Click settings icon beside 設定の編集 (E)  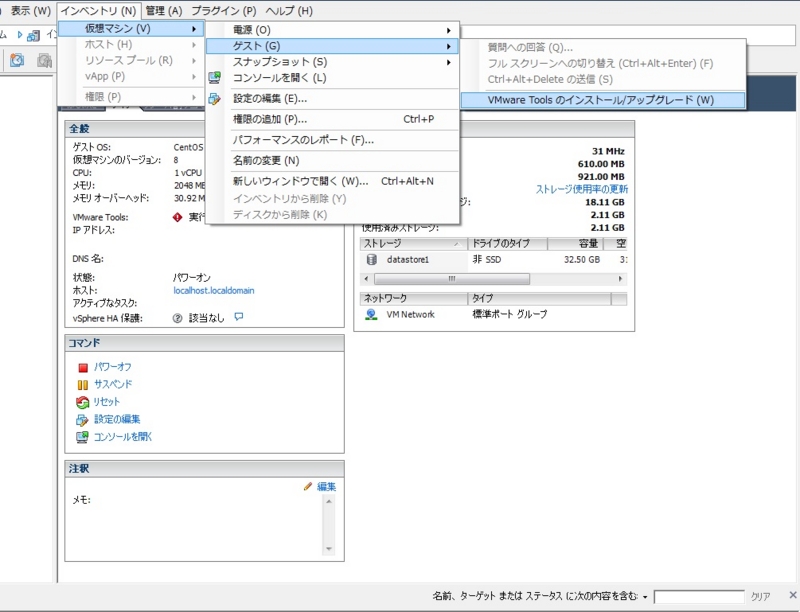(214, 99)
